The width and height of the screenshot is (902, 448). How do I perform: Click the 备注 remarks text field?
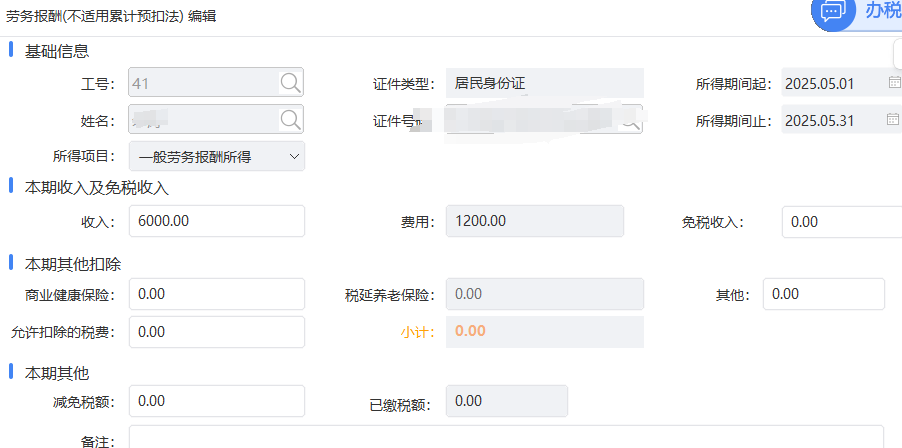tap(505, 438)
